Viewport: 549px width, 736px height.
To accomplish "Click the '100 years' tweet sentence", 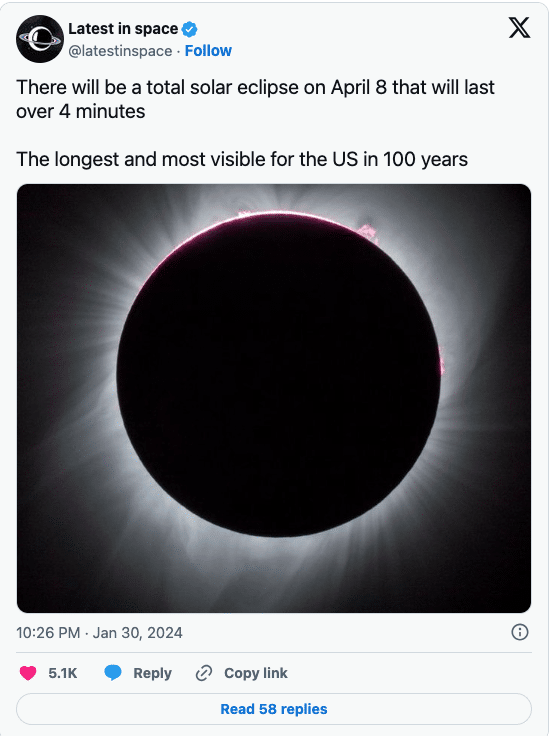I will (x=242, y=159).
